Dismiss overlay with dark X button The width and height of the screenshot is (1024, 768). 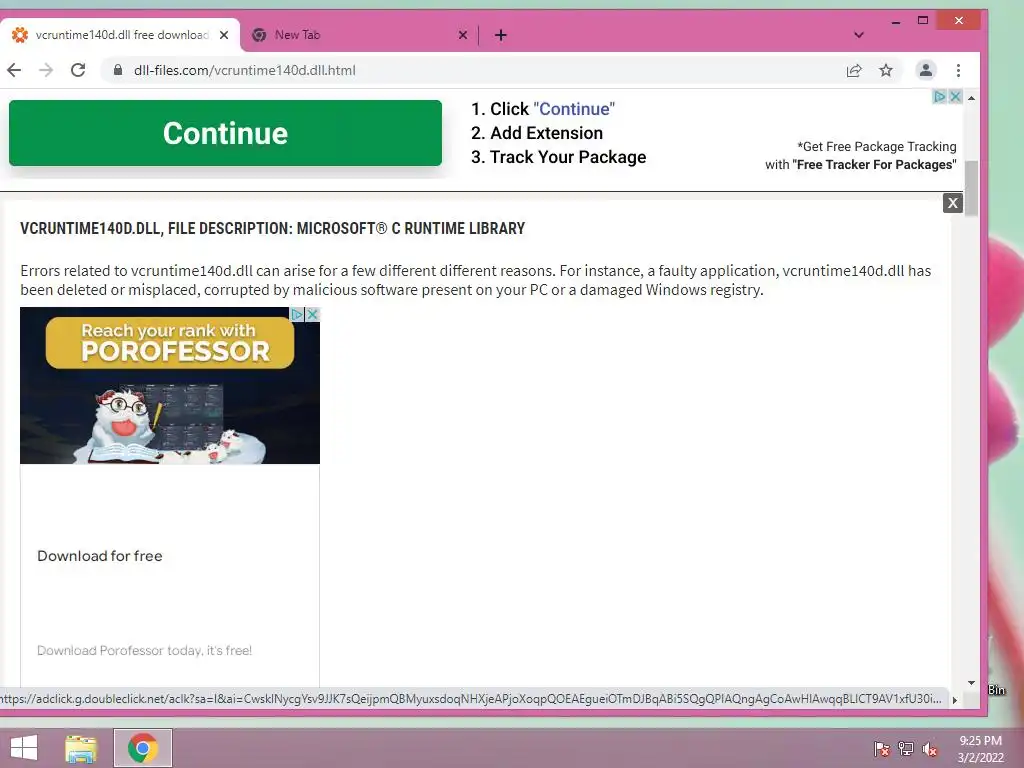pyautogui.click(x=953, y=203)
